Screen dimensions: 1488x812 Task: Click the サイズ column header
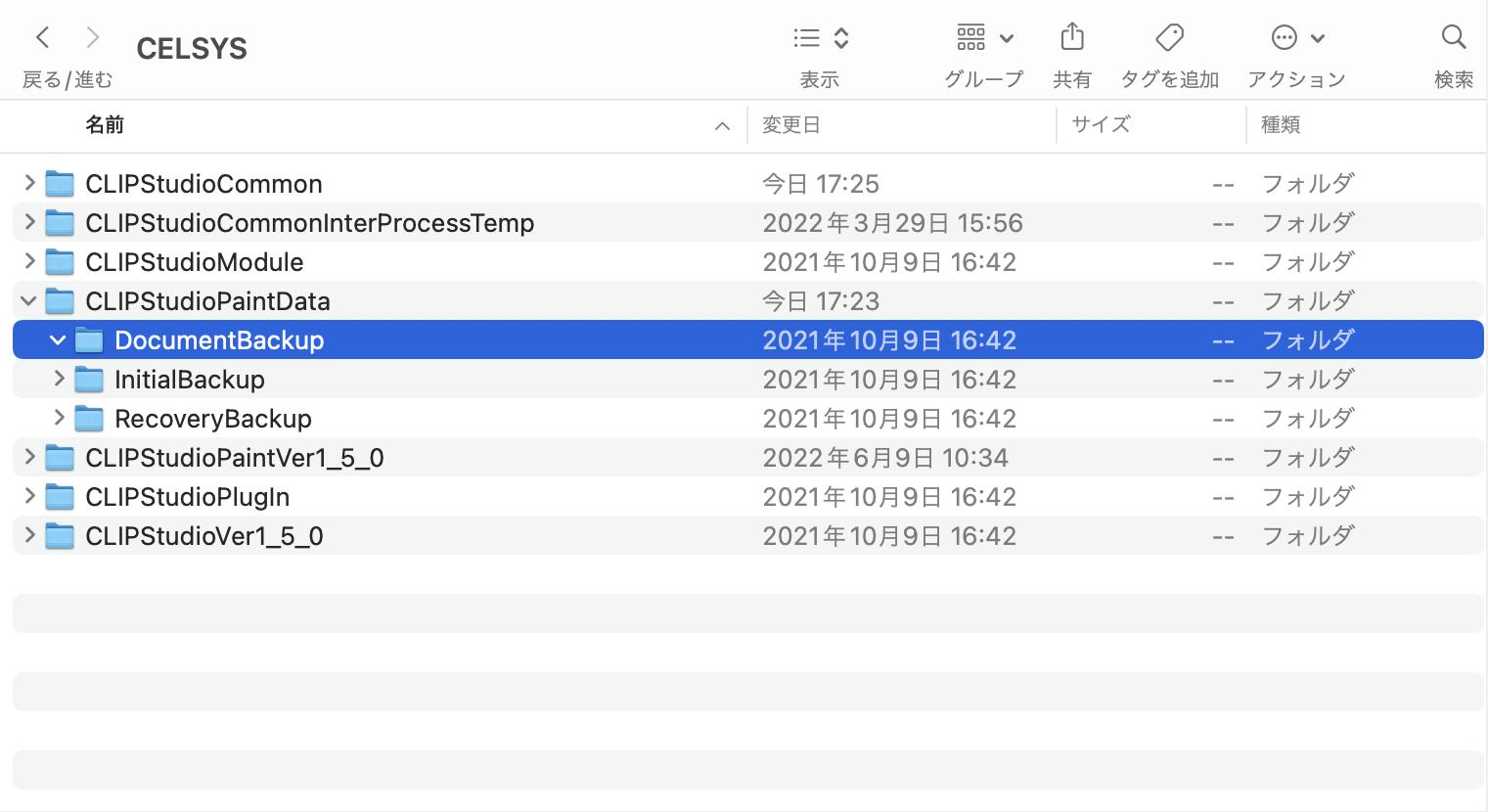pos(1101,125)
